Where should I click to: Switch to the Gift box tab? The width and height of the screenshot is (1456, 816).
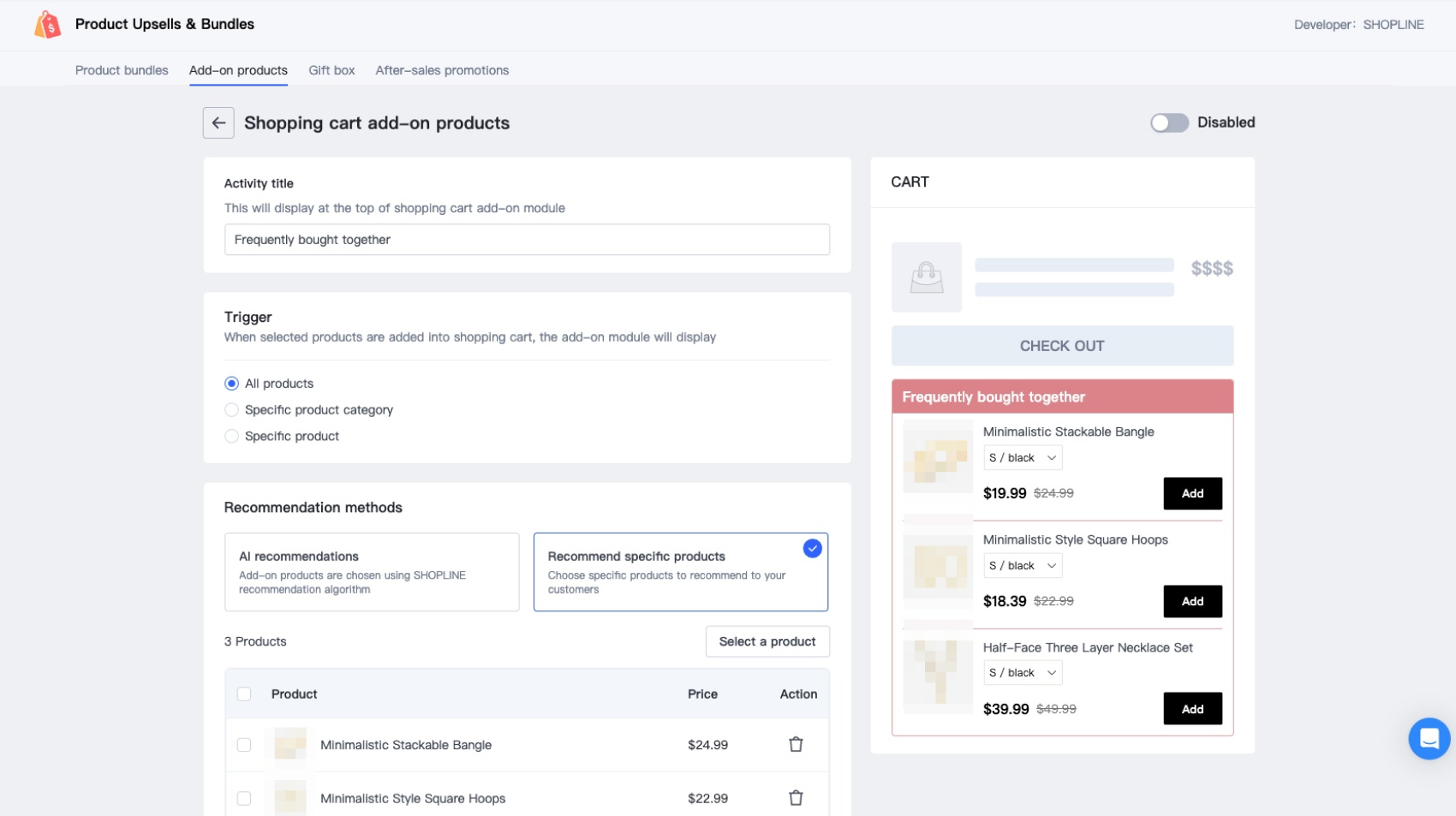point(331,70)
